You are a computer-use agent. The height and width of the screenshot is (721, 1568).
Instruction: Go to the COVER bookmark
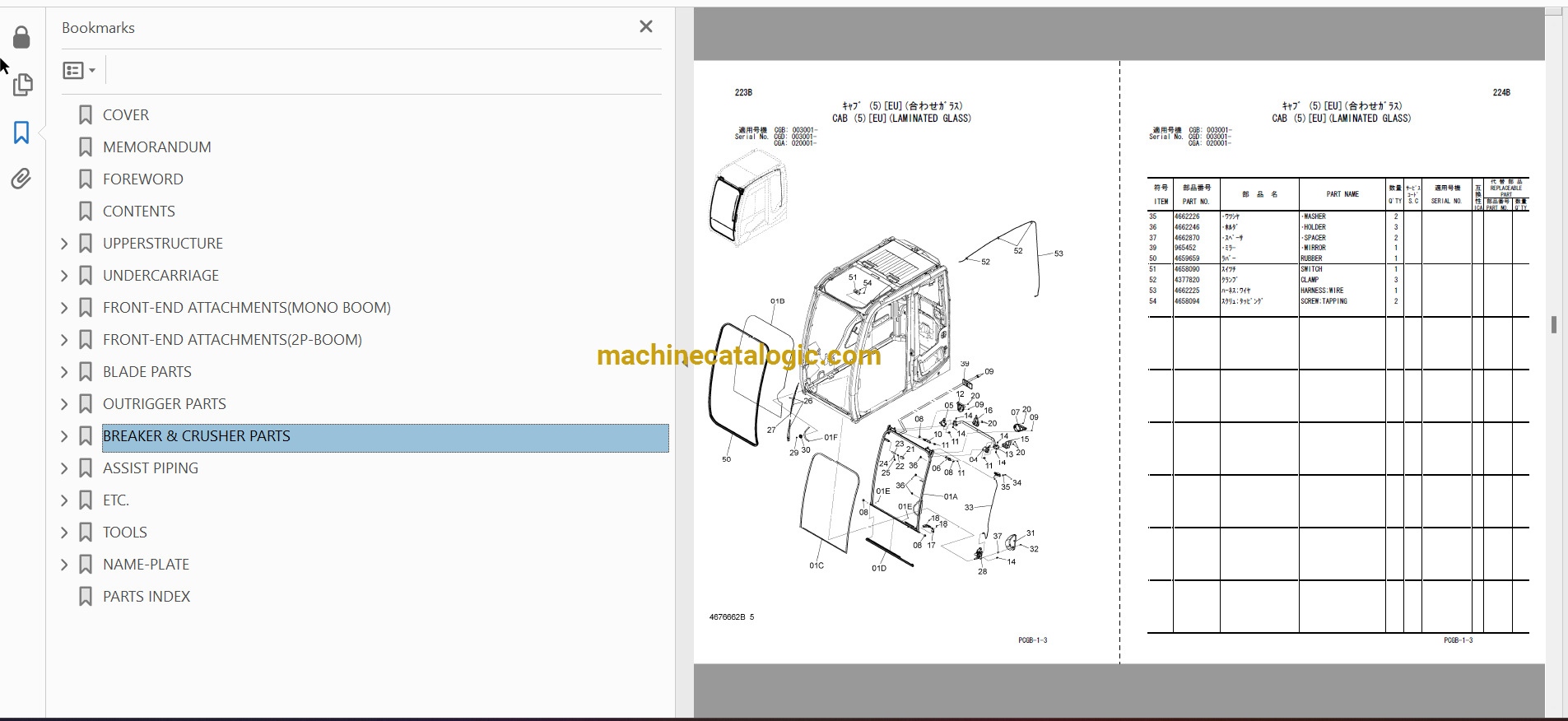coord(126,115)
